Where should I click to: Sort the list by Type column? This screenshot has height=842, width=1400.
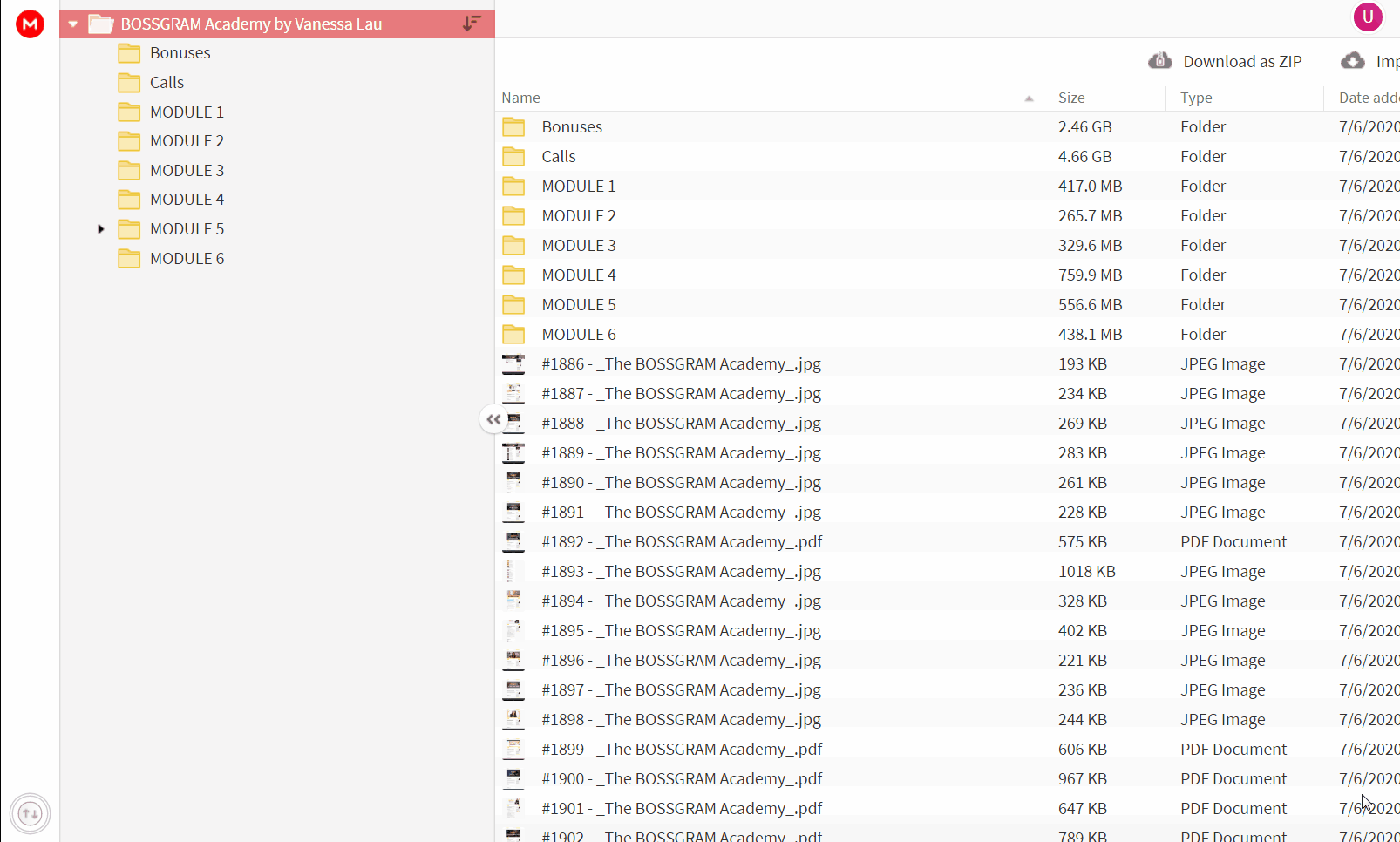1196,98
